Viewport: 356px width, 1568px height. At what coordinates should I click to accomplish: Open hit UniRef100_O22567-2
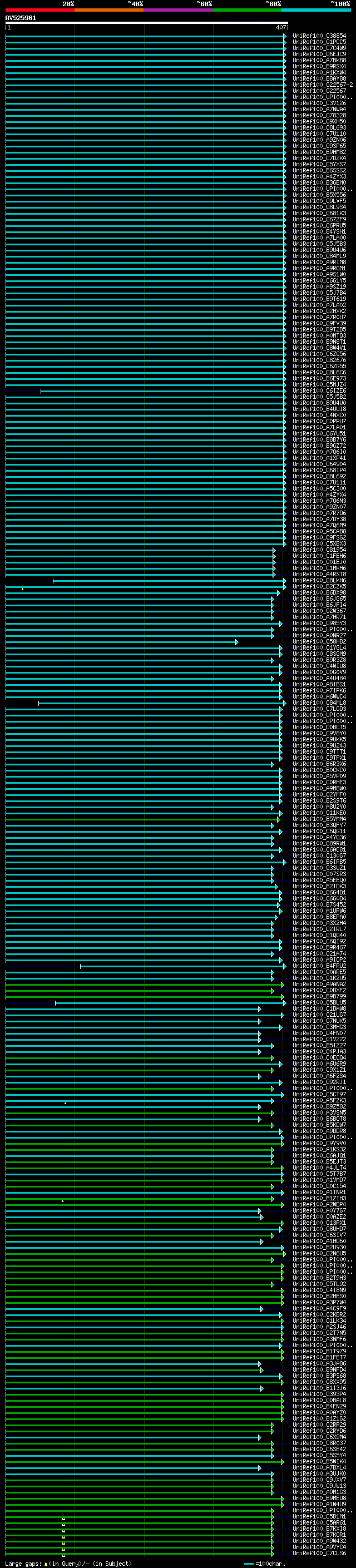click(323, 85)
